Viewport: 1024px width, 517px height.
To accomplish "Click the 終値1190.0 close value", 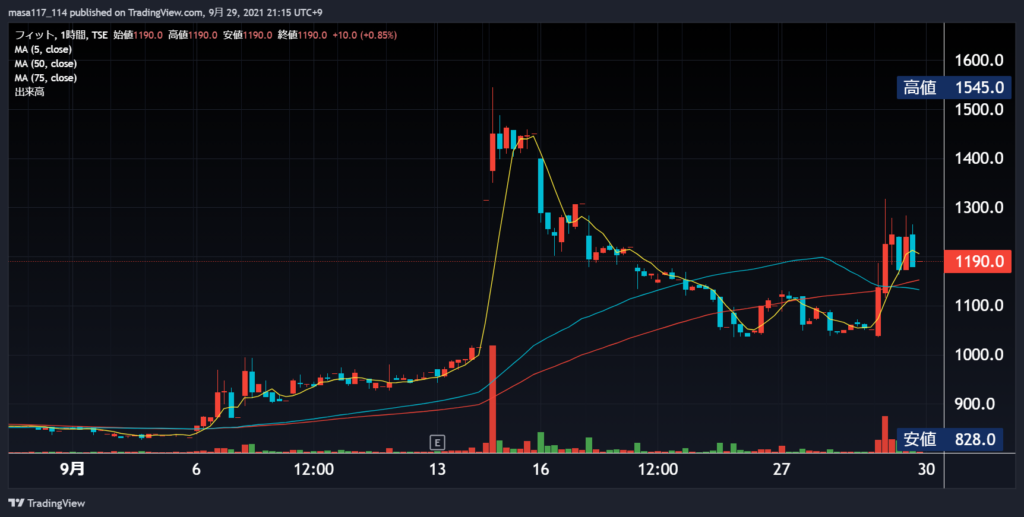I will [302, 35].
